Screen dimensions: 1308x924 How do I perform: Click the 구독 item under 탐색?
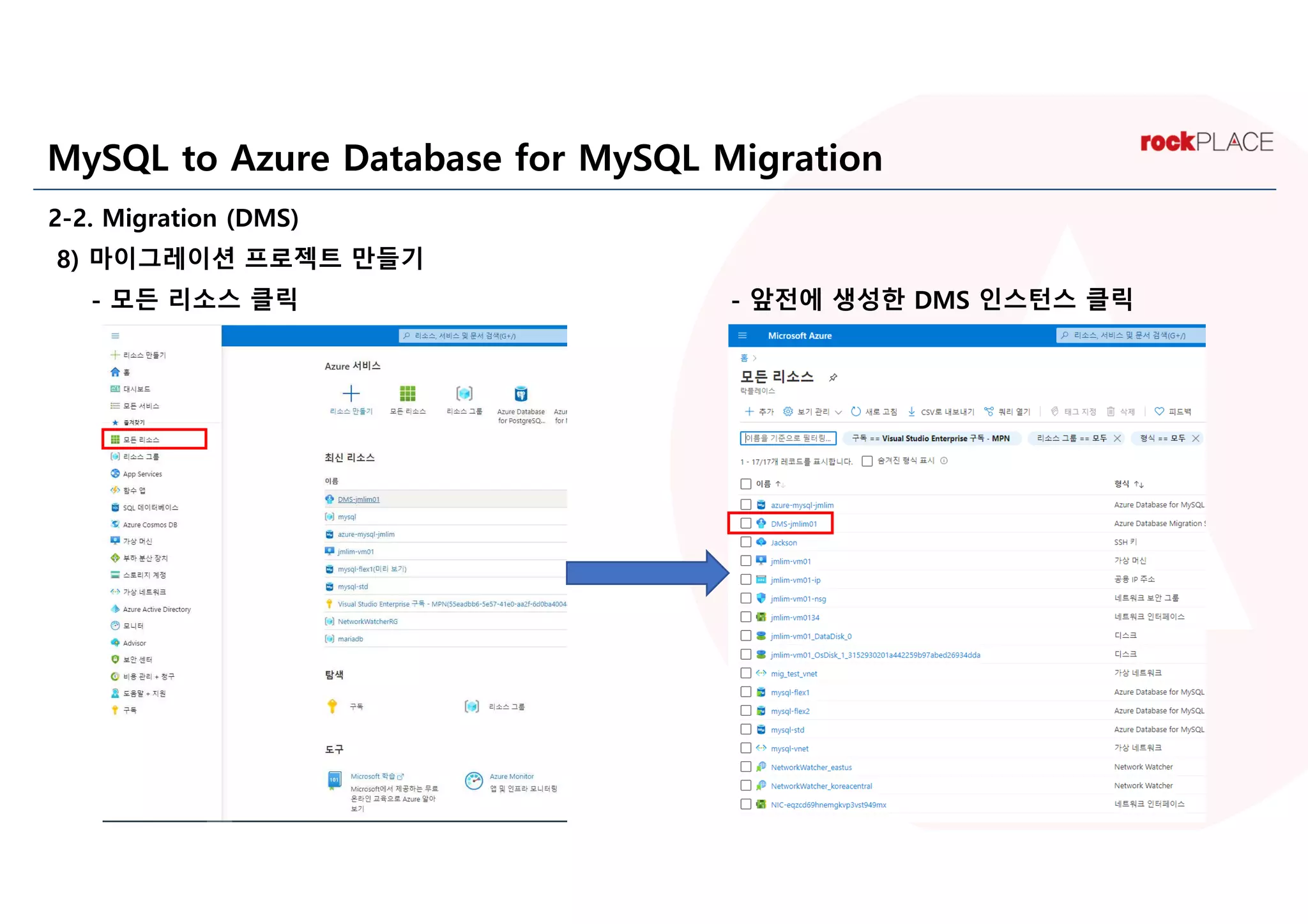point(344,706)
